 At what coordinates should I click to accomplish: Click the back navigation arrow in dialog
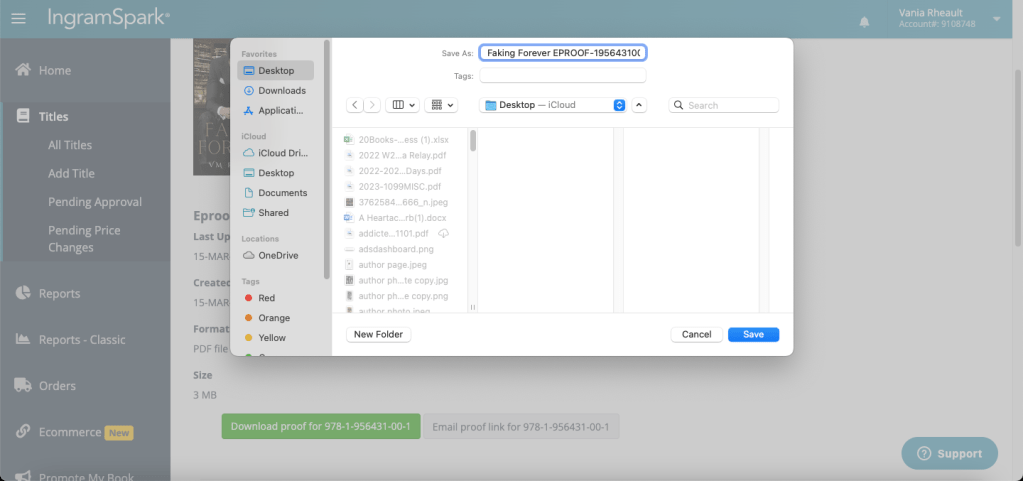tap(355, 105)
